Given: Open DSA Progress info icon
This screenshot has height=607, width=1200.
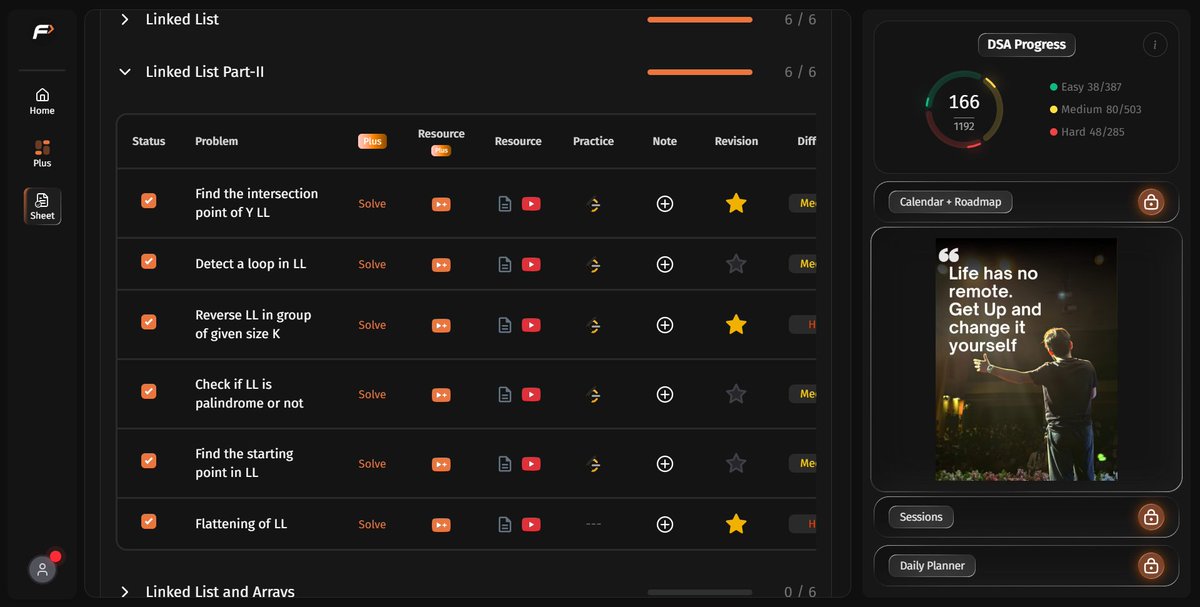Looking at the screenshot, I should coord(1154,44).
